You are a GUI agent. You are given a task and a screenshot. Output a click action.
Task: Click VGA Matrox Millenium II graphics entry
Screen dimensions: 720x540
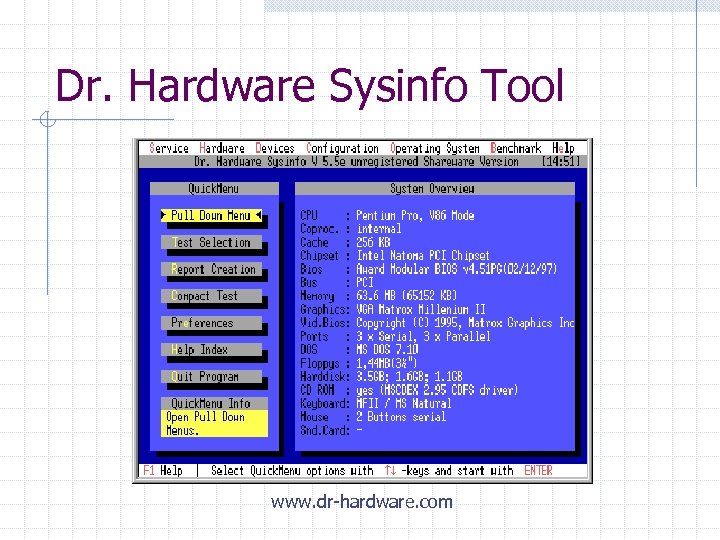421,309
